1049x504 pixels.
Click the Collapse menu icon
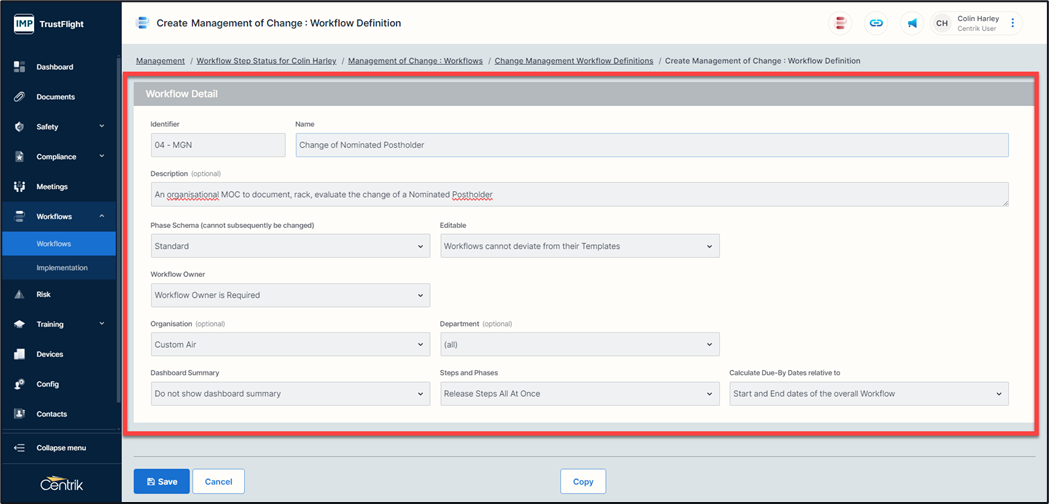click(x=19, y=448)
